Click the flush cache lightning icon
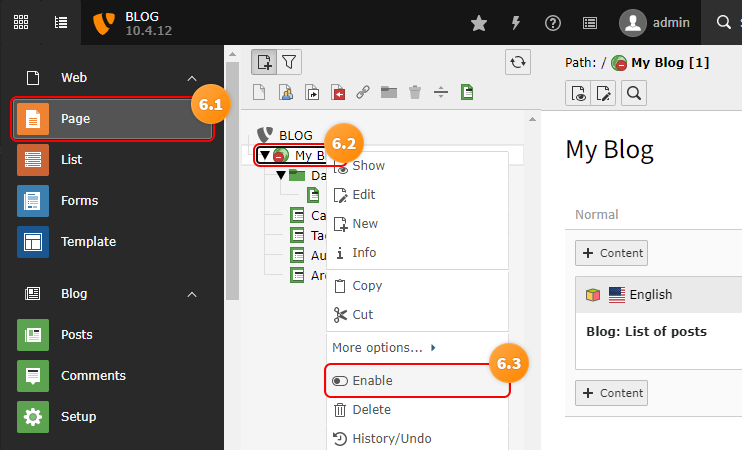Screen dimensions: 742x450 point(516,23)
